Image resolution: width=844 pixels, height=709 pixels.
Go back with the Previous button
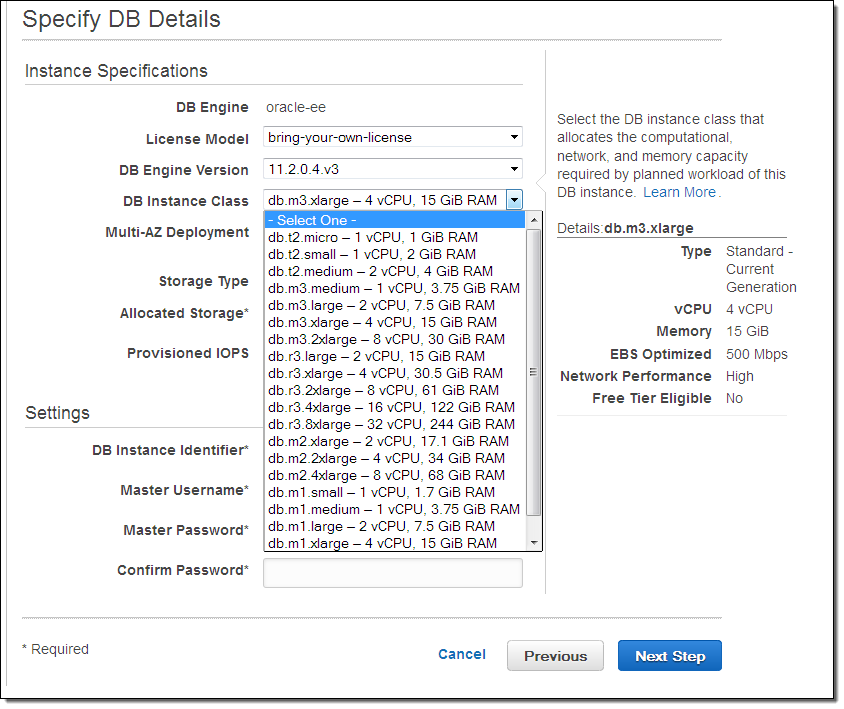(555, 656)
